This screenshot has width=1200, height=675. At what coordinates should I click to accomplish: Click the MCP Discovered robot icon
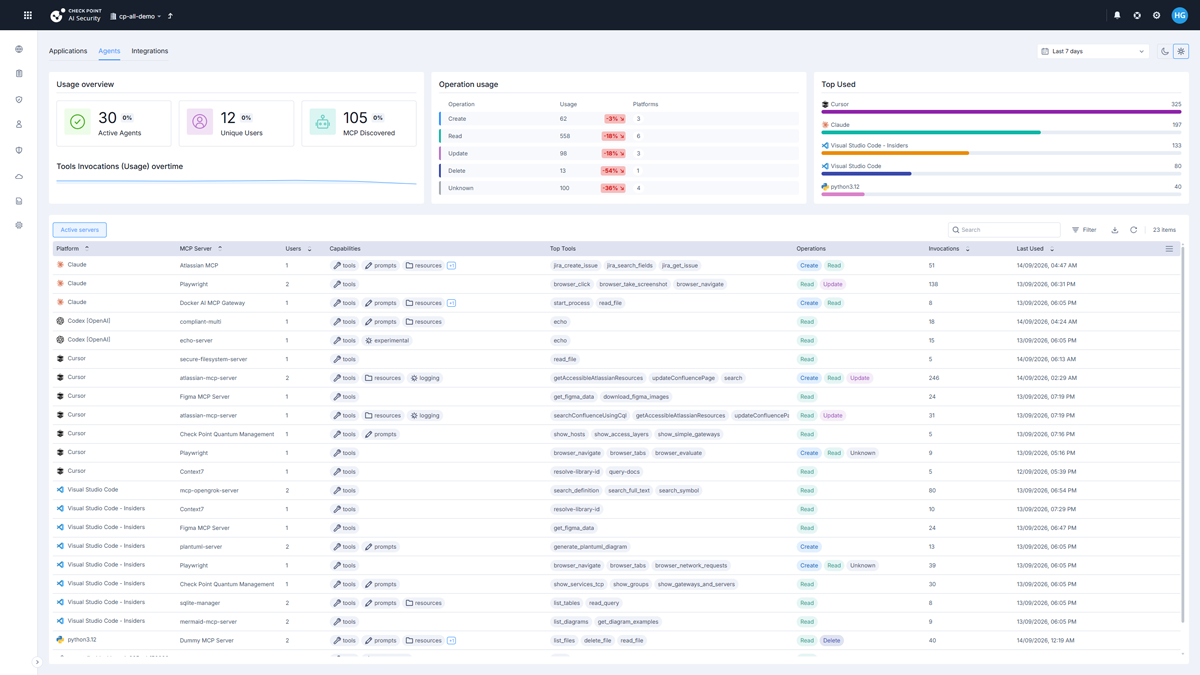[x=322, y=122]
